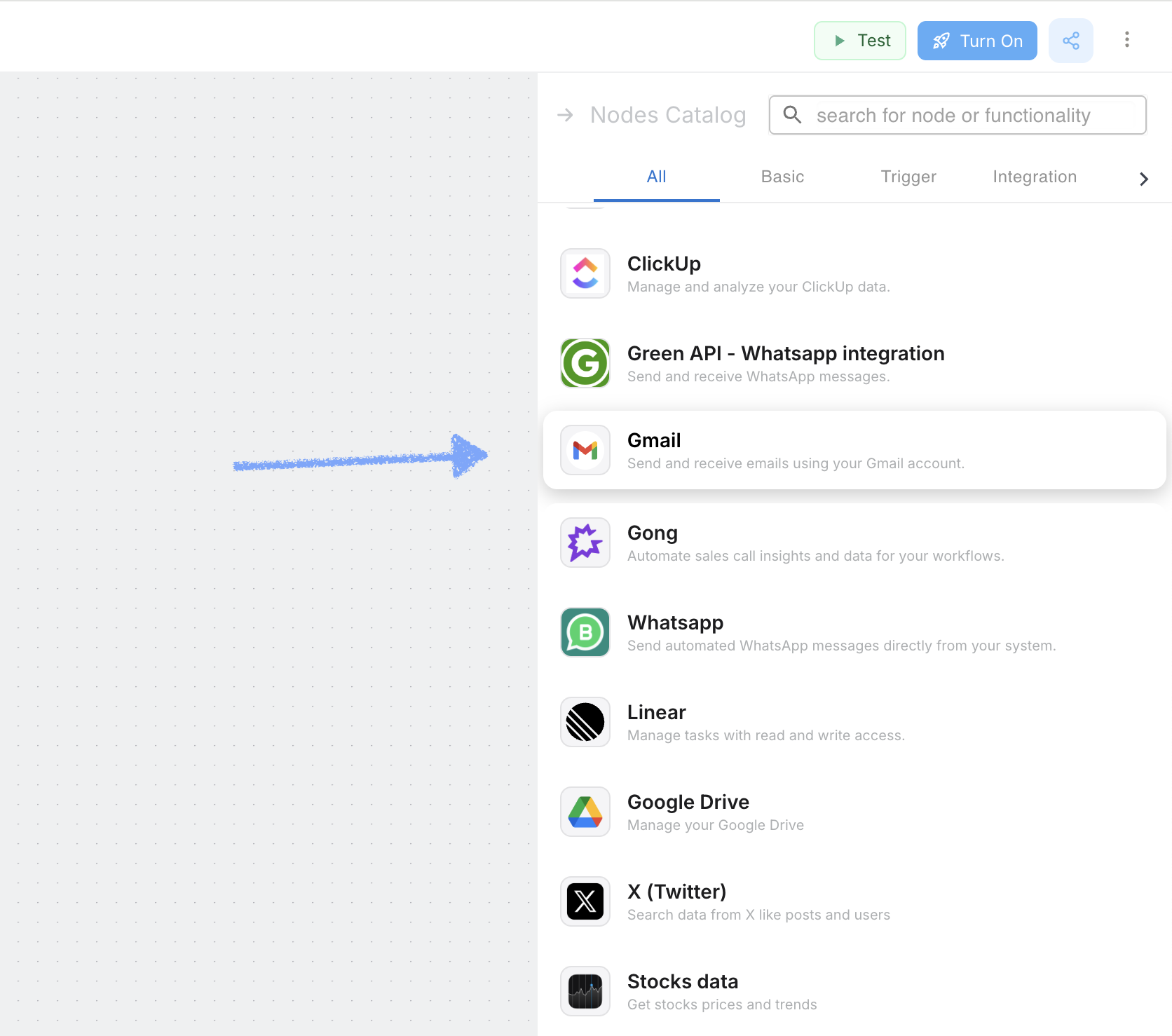Viewport: 1172px width, 1036px height.
Task: Switch to the Integration tab
Action: (x=1035, y=177)
